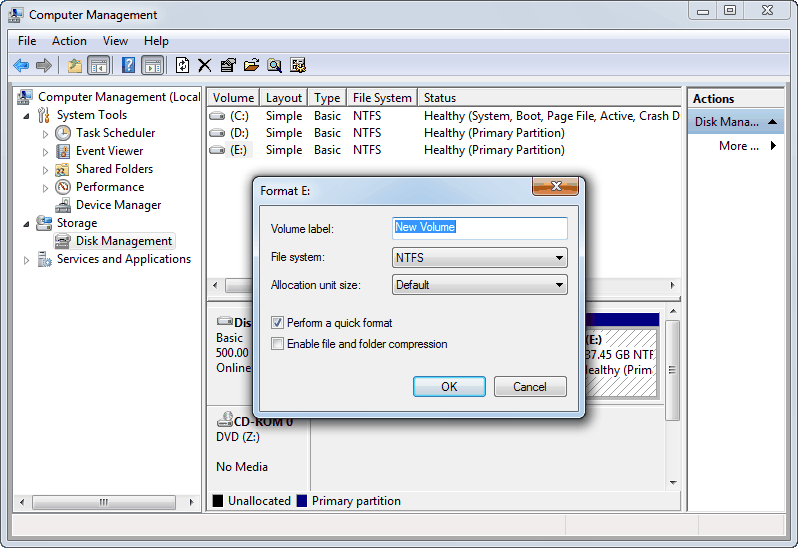Click the Disk Management icon in tree
This screenshot has height=548, width=798.
[x=63, y=241]
